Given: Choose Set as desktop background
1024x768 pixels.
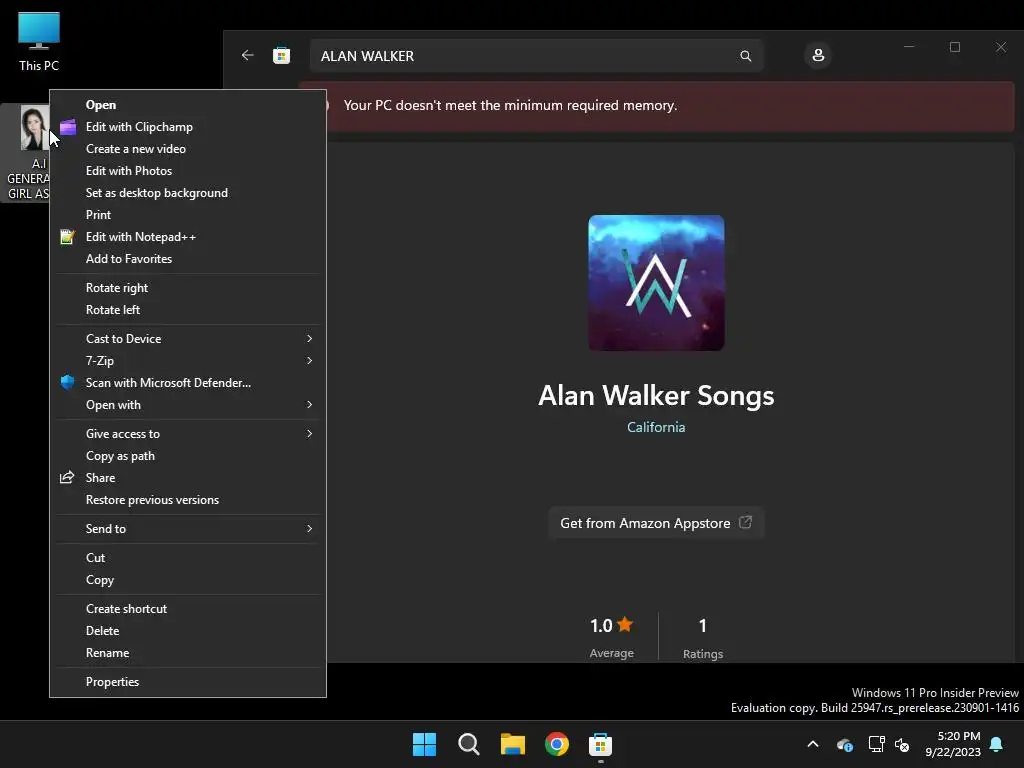Looking at the screenshot, I should pyautogui.click(x=188, y=193).
